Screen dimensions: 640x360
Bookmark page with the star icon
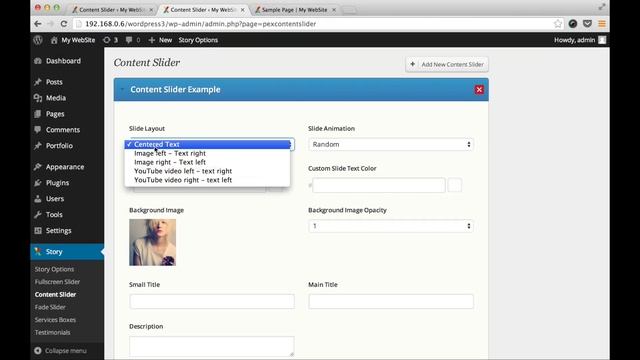click(x=558, y=24)
